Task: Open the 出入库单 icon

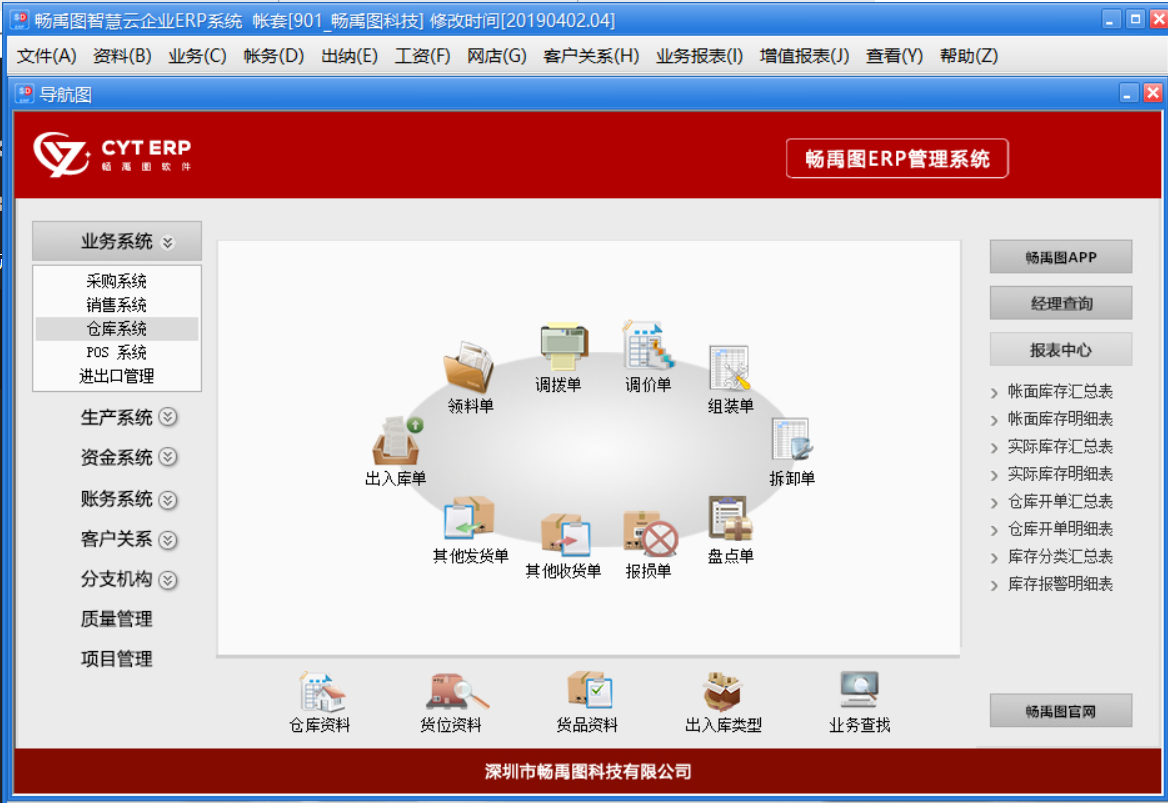Action: (398, 440)
